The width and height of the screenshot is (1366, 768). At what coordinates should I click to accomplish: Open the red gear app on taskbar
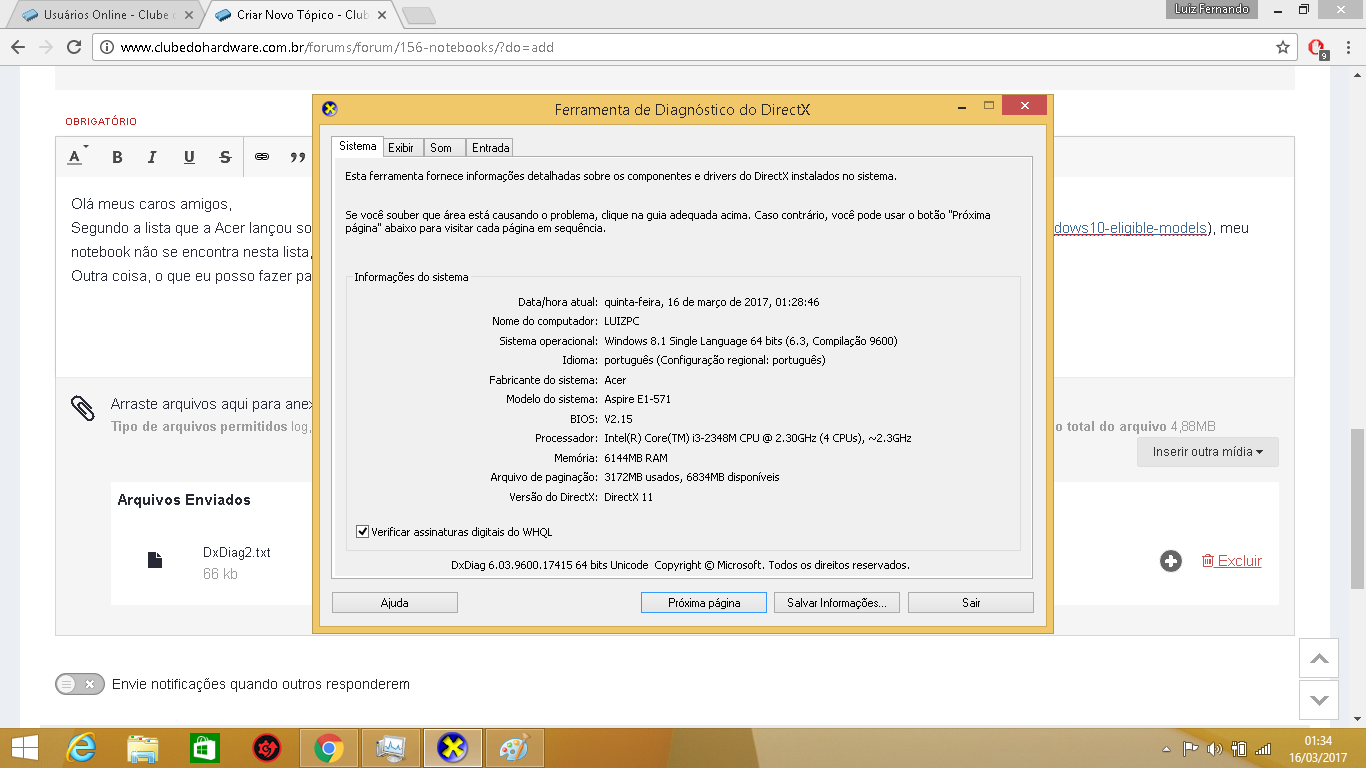(266, 748)
